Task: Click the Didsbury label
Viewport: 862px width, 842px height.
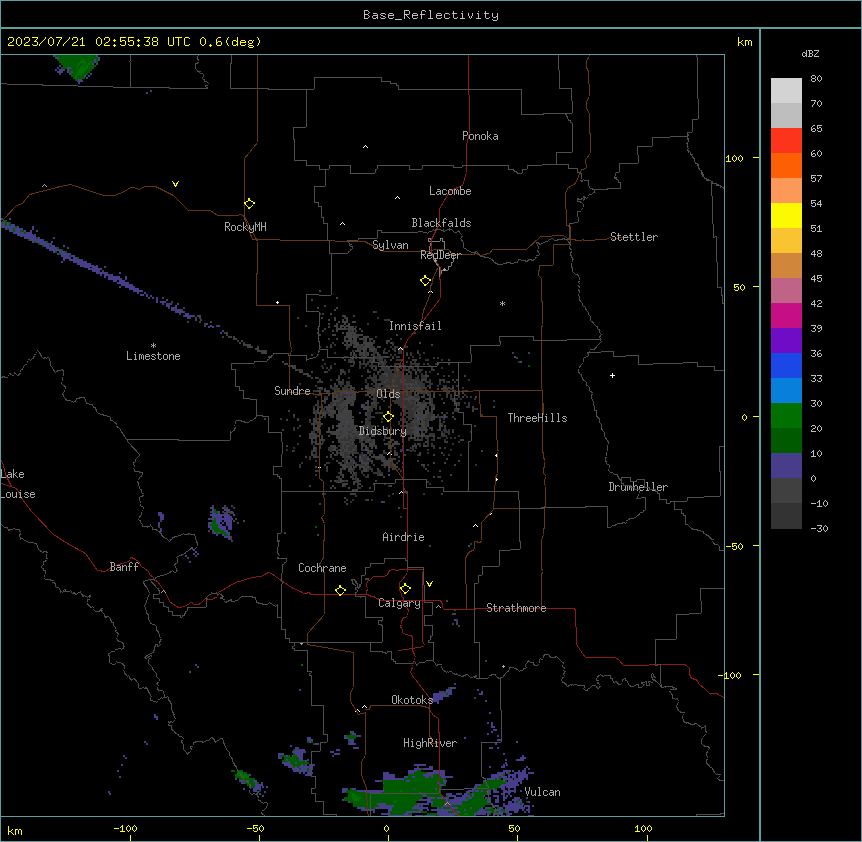Action: click(383, 431)
